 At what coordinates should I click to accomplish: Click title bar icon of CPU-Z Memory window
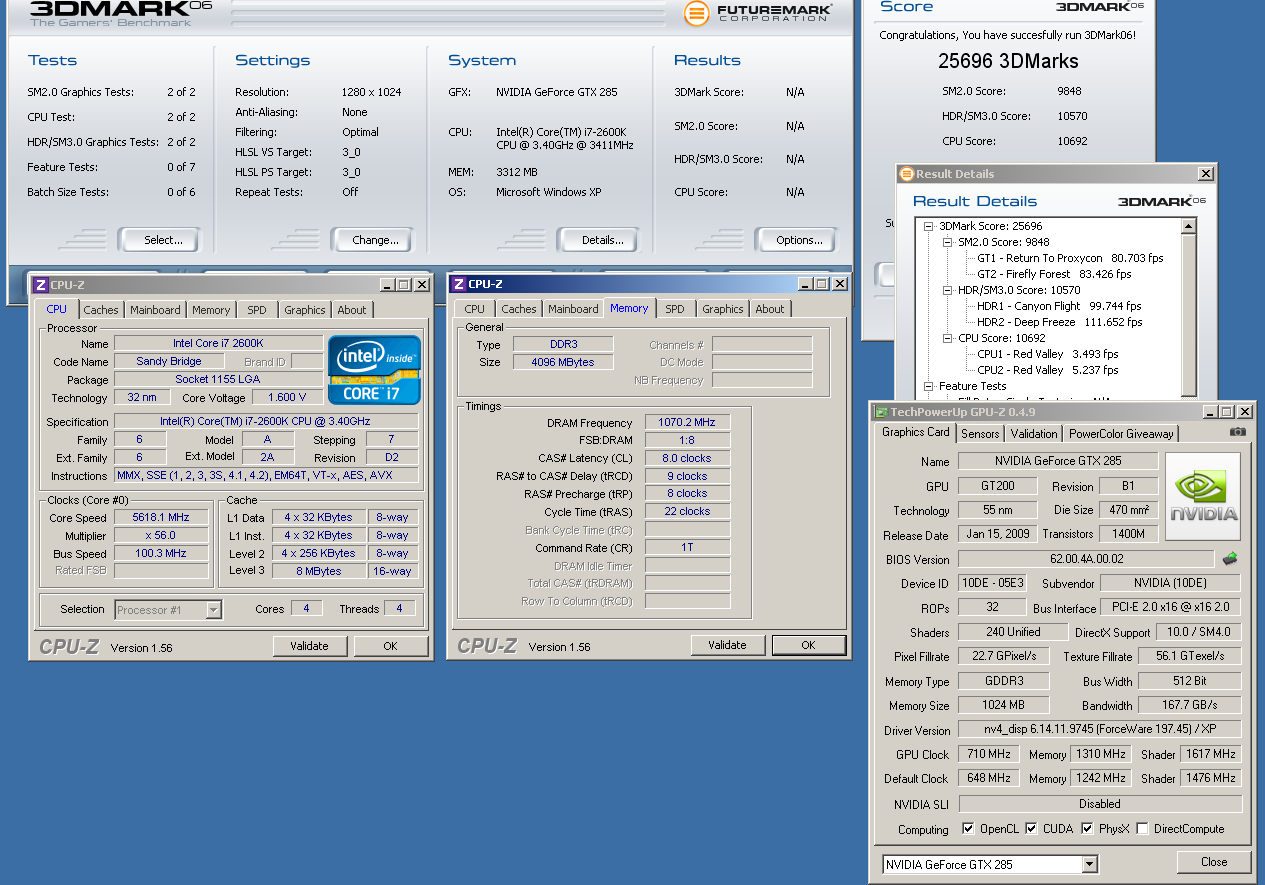(459, 284)
